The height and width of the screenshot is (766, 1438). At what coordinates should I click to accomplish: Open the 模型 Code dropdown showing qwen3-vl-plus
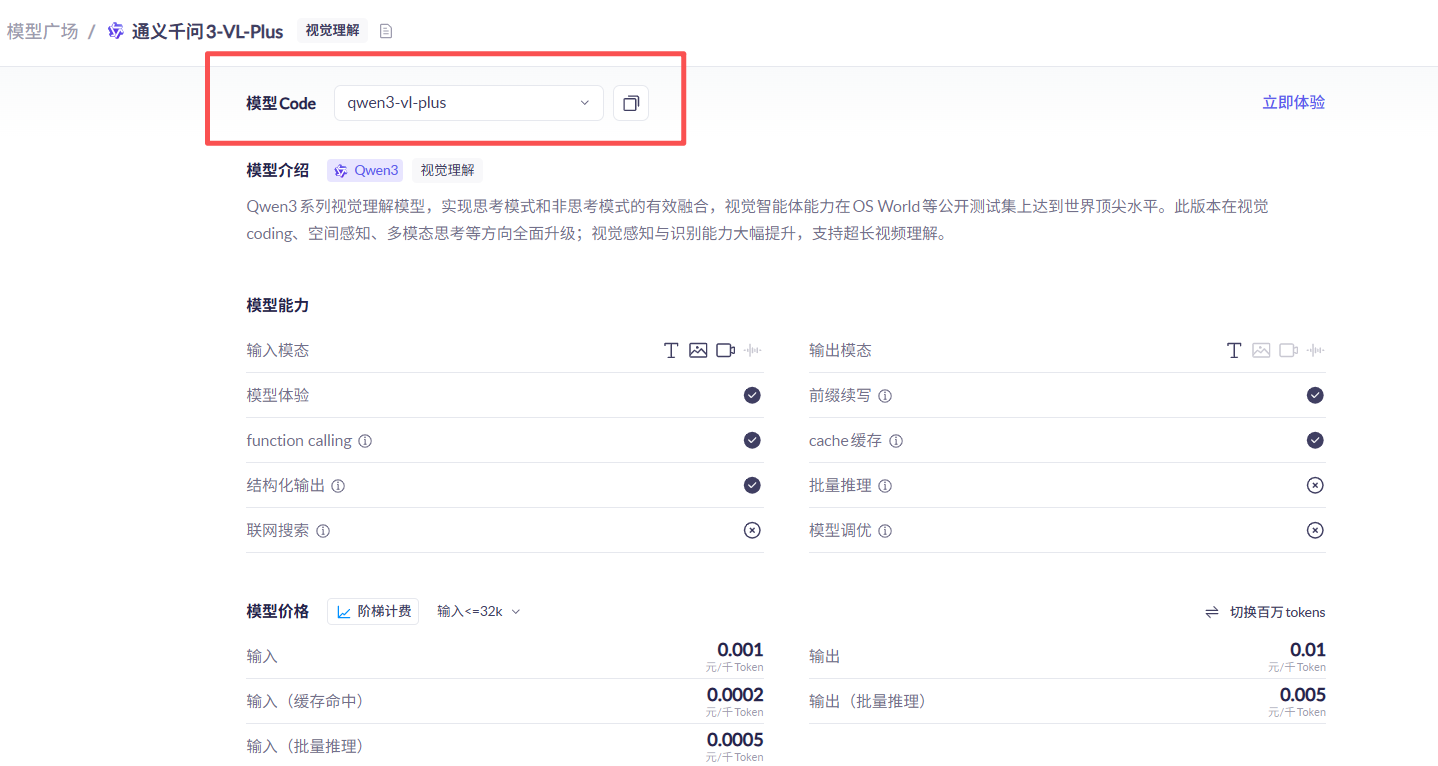coord(469,103)
